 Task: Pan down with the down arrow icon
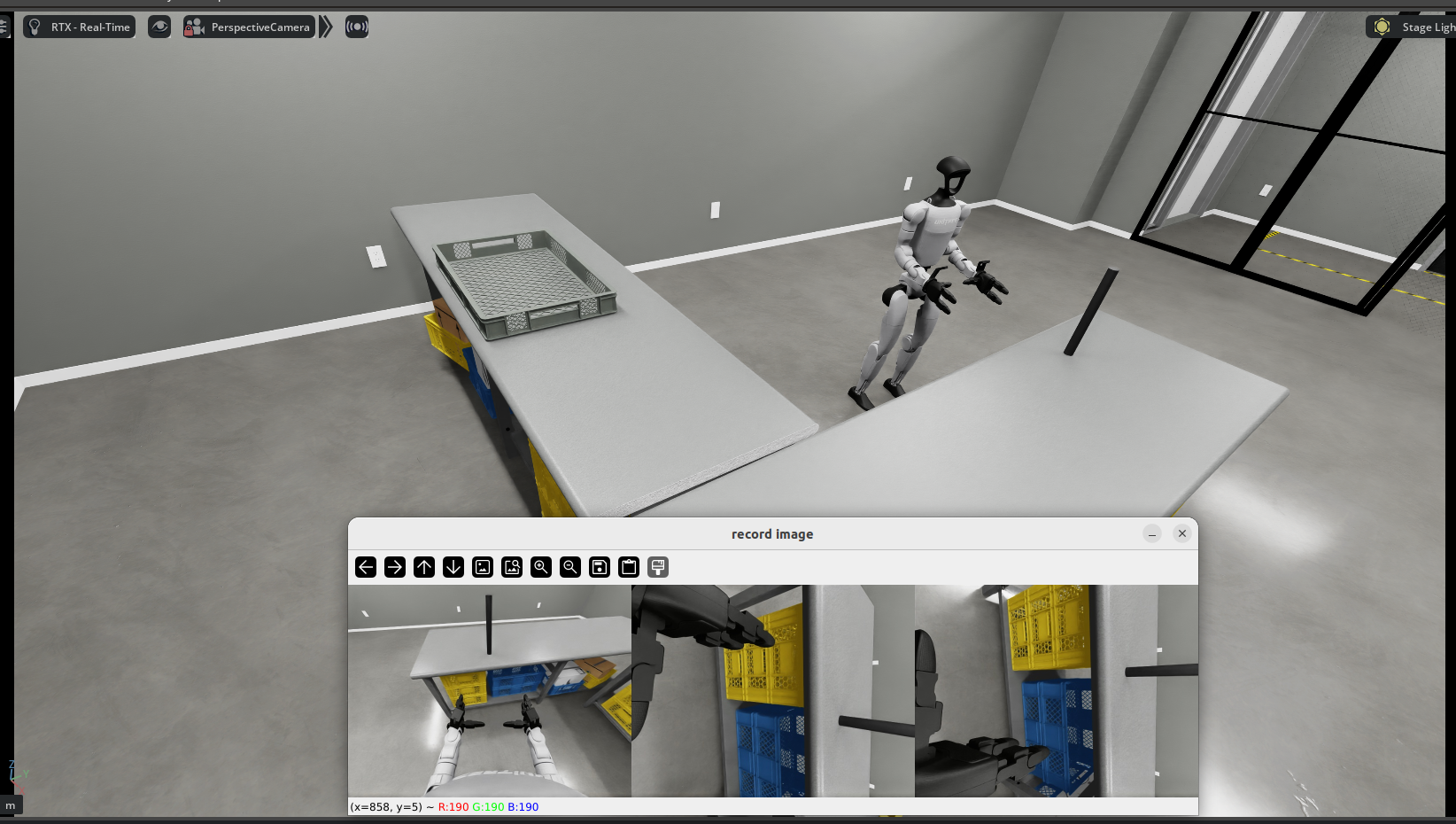tap(453, 567)
